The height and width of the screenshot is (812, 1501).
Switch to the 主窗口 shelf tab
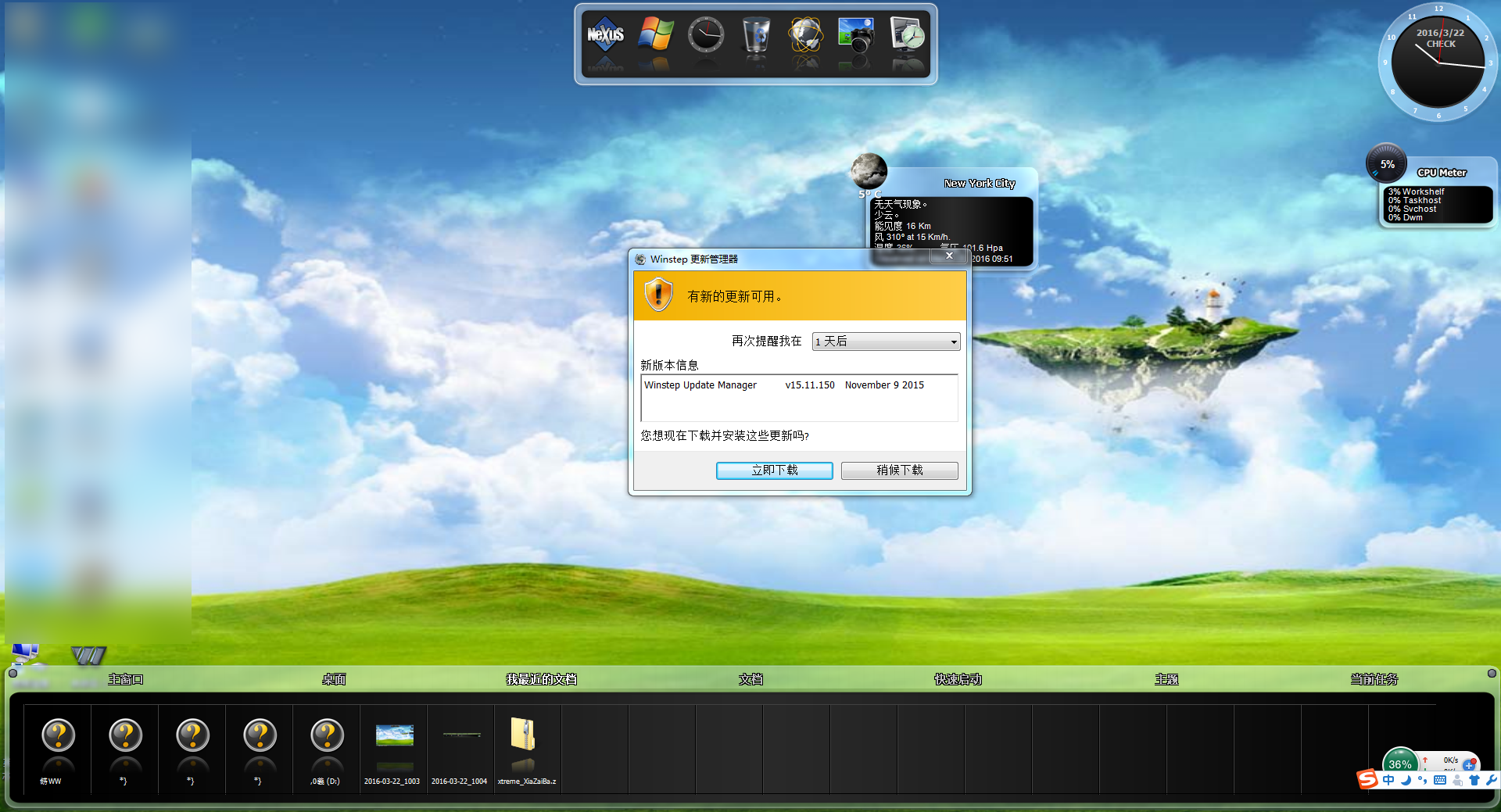click(125, 680)
